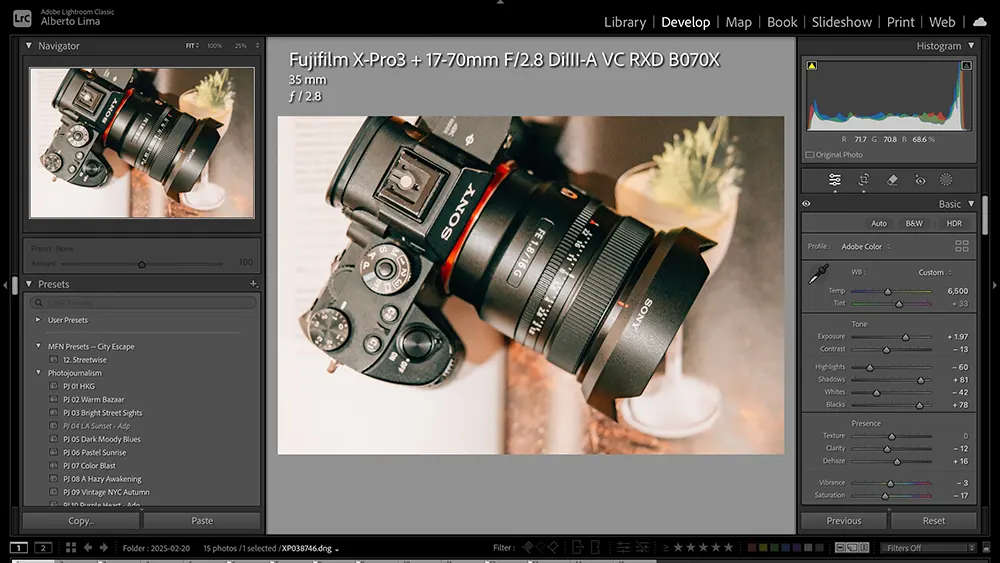
Task: Show the top panel arrow
Action: tap(500, 3)
